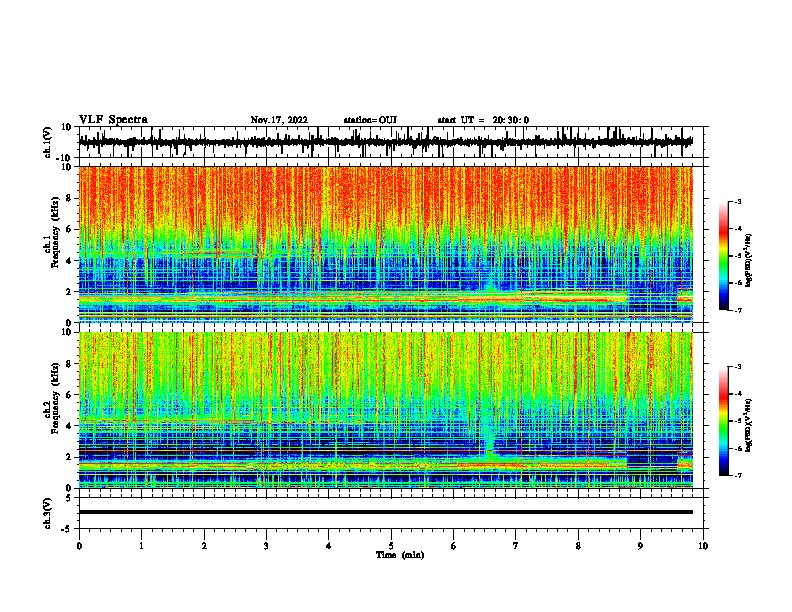Viewport: 792px width, 612px height.
Task: Click the ch.1 color scale bar
Action: point(723,256)
